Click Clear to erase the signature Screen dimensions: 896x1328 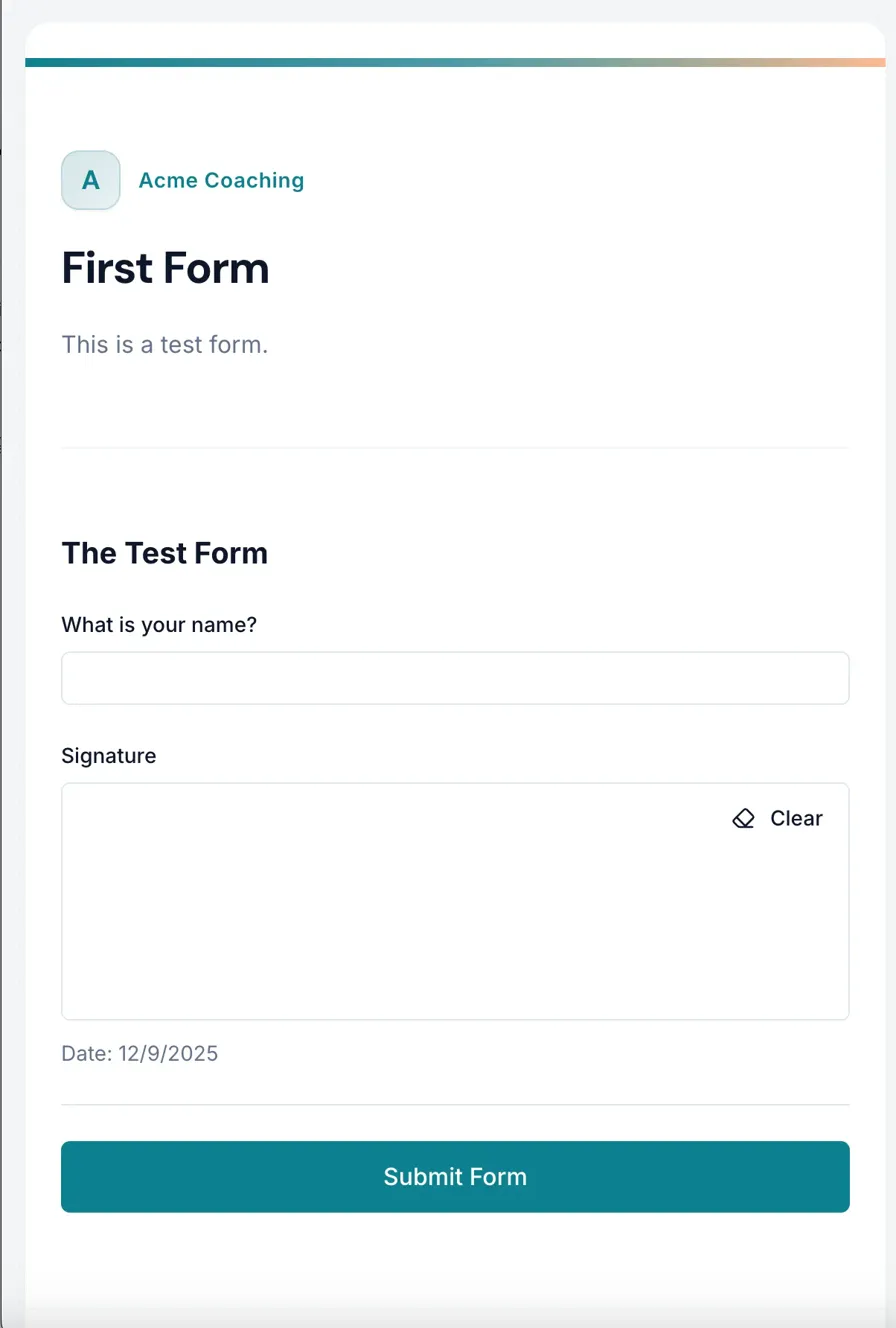click(x=795, y=818)
